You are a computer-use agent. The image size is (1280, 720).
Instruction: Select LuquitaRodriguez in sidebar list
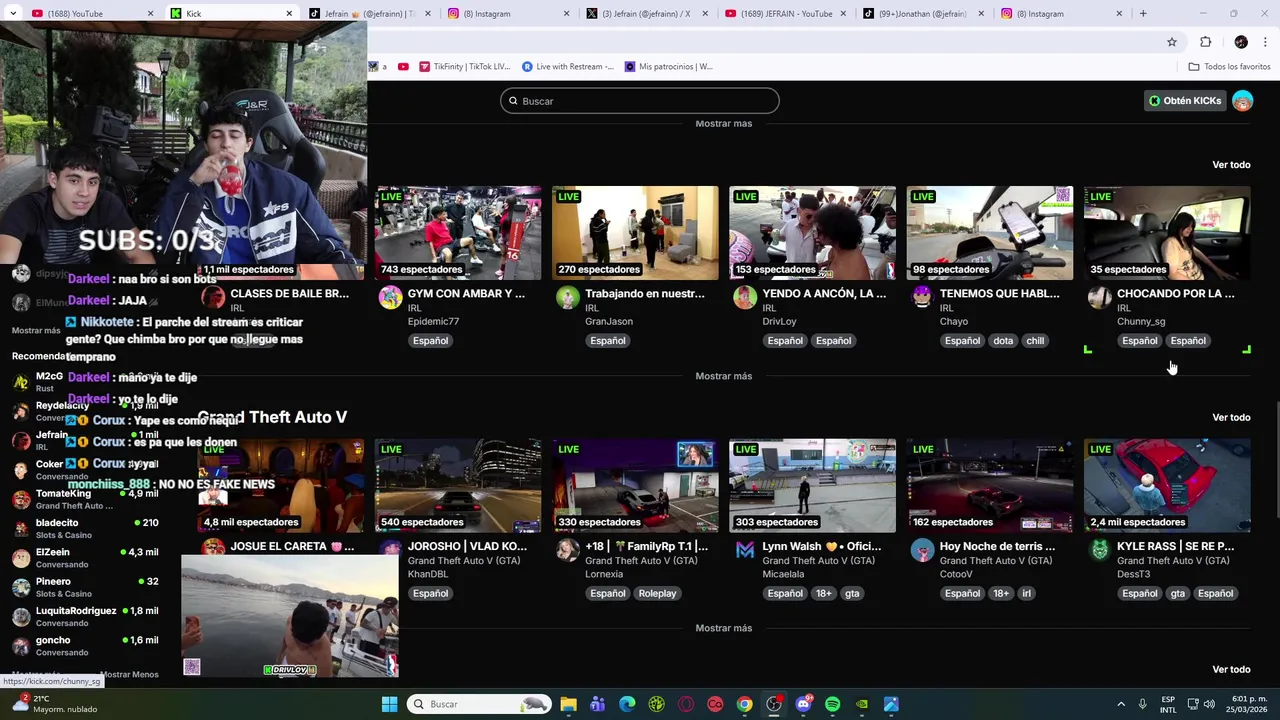click(85, 616)
